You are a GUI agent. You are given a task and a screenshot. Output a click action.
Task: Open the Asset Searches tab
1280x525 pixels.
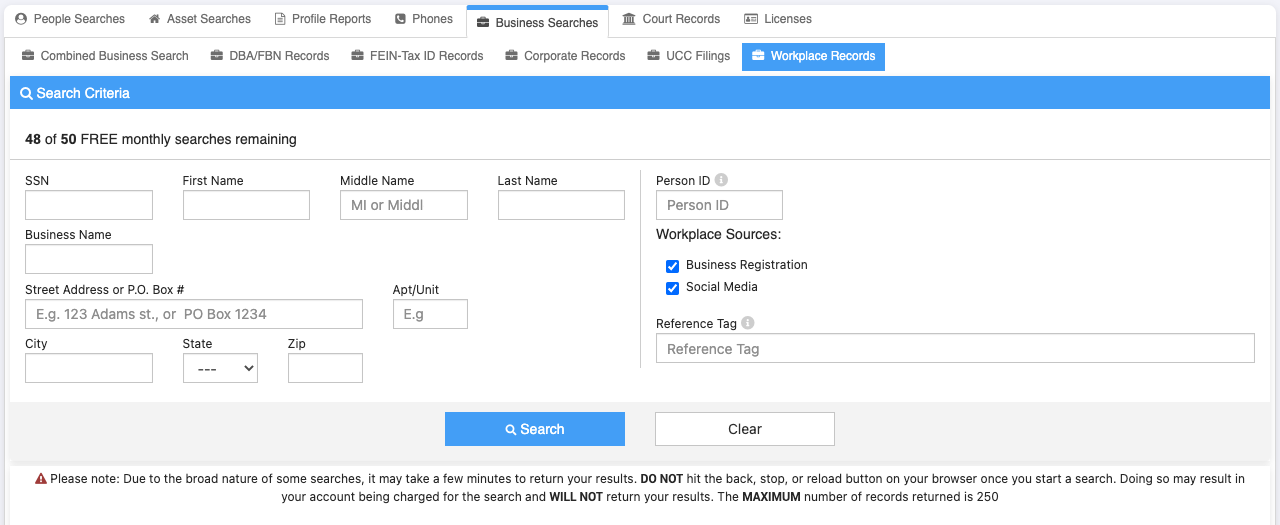coord(199,19)
